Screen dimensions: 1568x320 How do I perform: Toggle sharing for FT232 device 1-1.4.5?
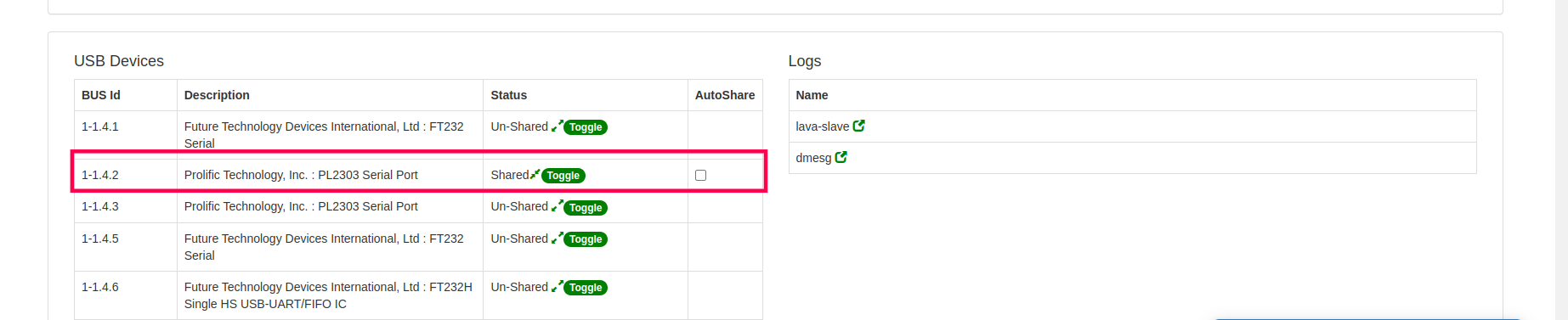(x=586, y=239)
